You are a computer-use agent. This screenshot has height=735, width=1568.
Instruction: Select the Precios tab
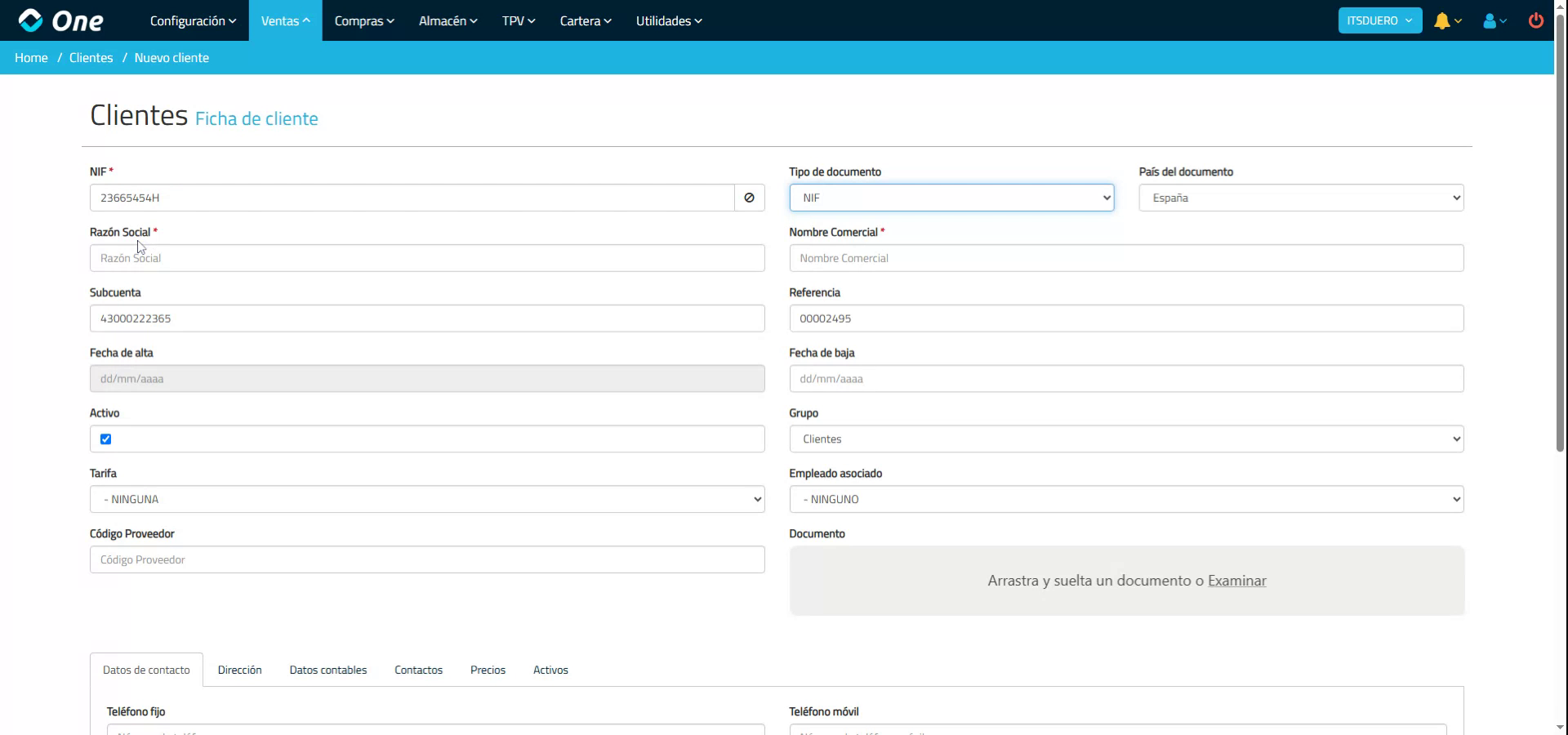point(488,670)
